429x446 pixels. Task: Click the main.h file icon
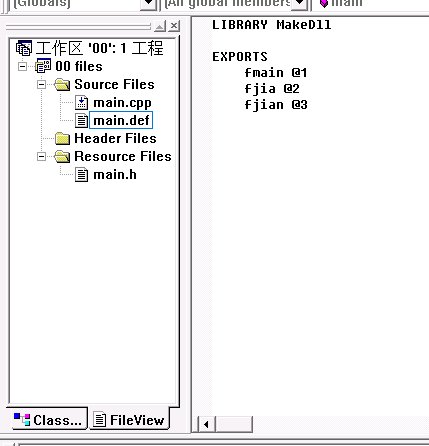click(81, 175)
